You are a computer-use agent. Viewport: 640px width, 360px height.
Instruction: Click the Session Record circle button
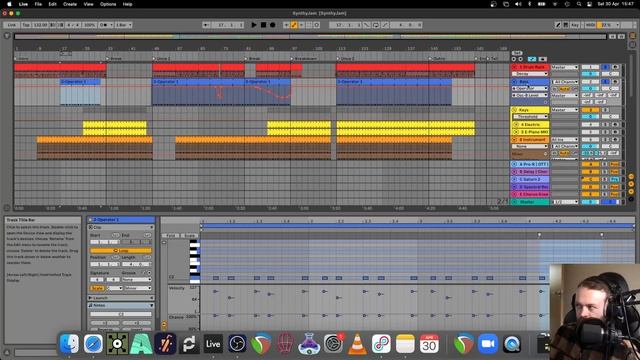[x=317, y=25]
